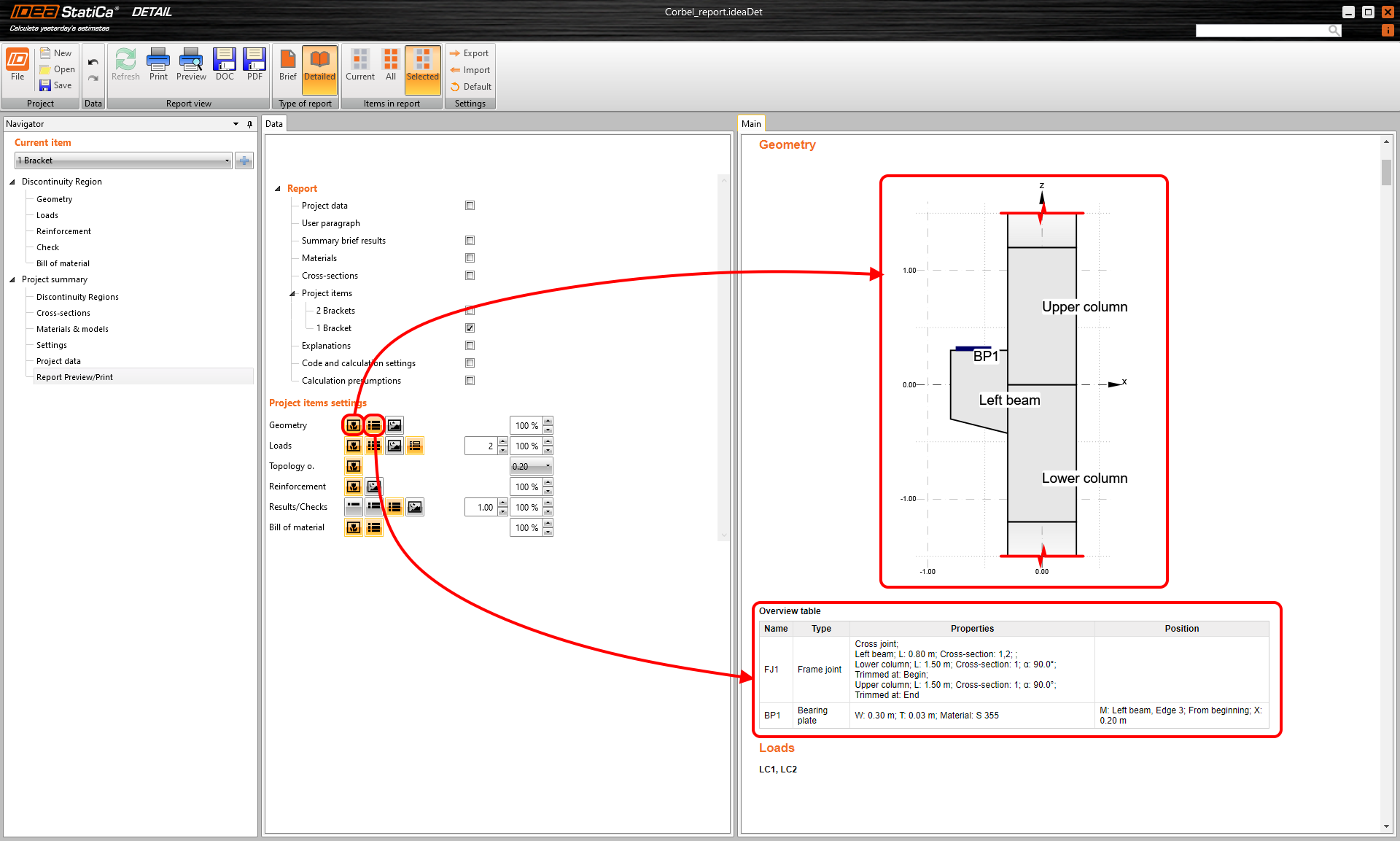1400x841 pixels.
Task: Check the Materials checkbox
Action: point(470,258)
